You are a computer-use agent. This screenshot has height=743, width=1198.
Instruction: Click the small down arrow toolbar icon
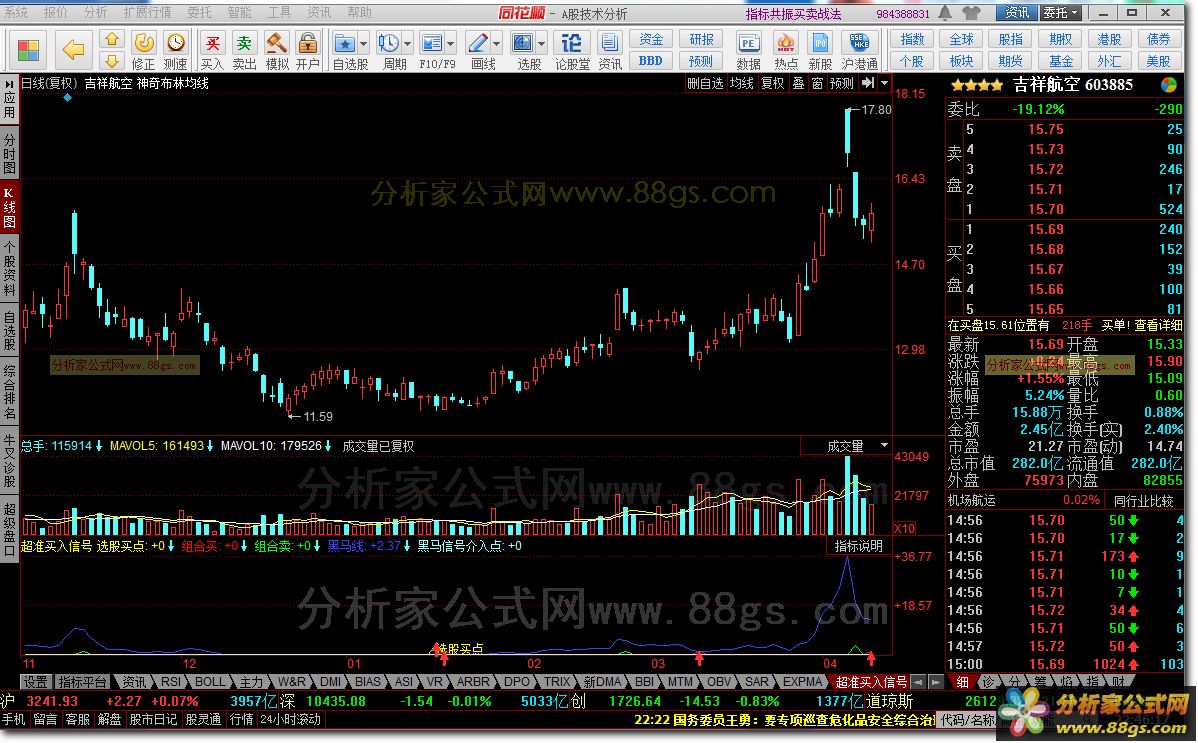pyautogui.click(x=112, y=60)
